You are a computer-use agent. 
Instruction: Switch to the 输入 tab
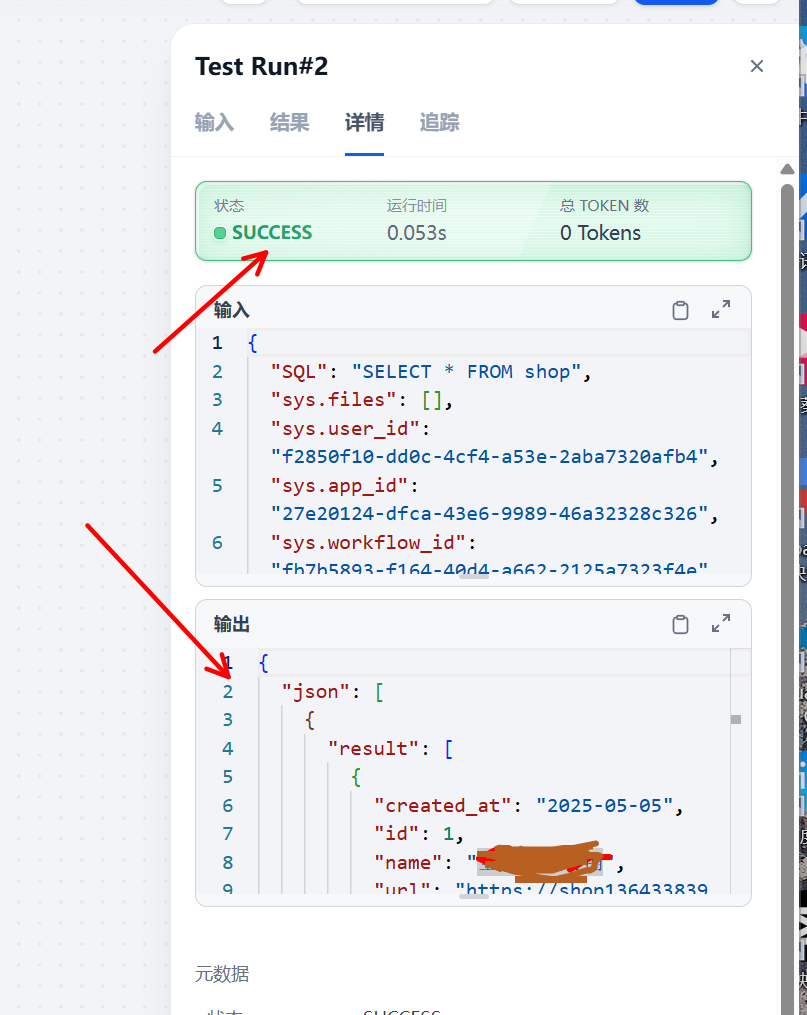214,123
